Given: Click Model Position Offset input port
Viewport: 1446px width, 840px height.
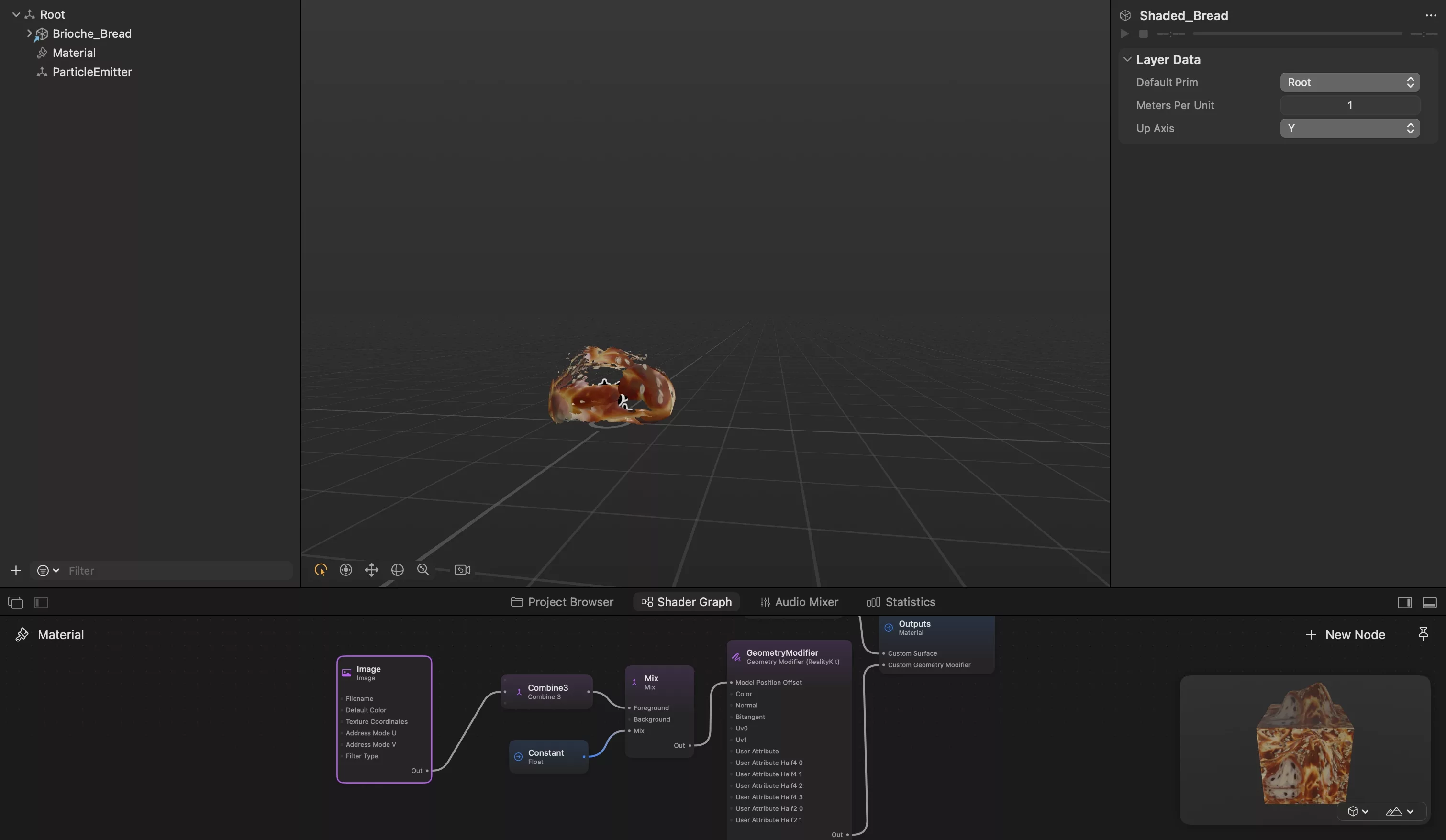Looking at the screenshot, I should pos(731,682).
